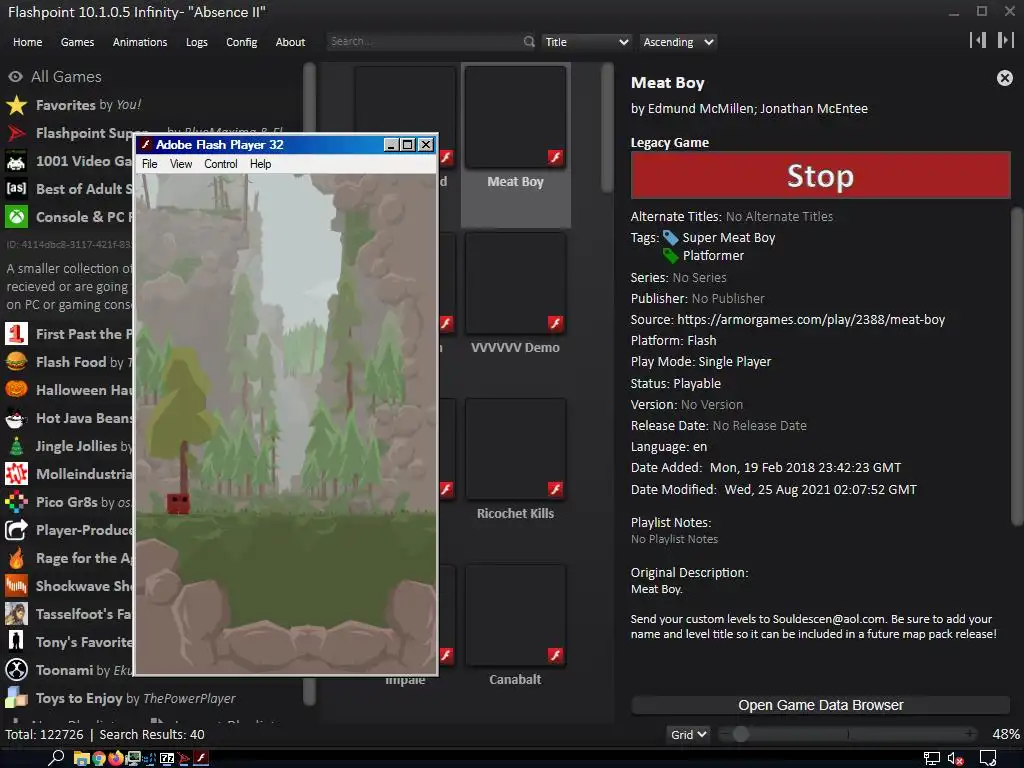Open the Shockwave Shockers playlist icon
The image size is (1024, 768).
click(x=16, y=586)
